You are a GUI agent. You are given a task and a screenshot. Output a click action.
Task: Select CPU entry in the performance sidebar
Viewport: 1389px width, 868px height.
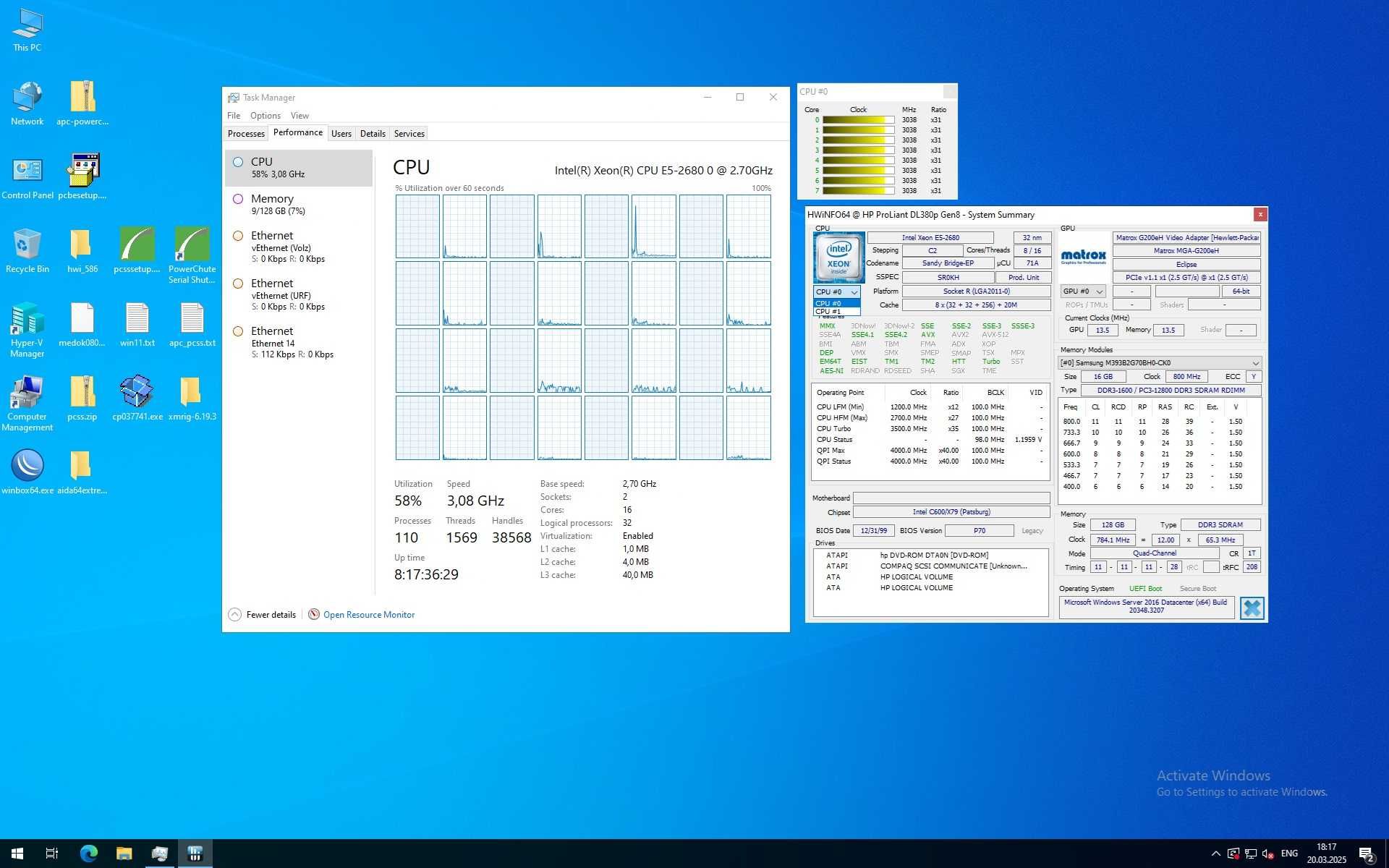(299, 167)
